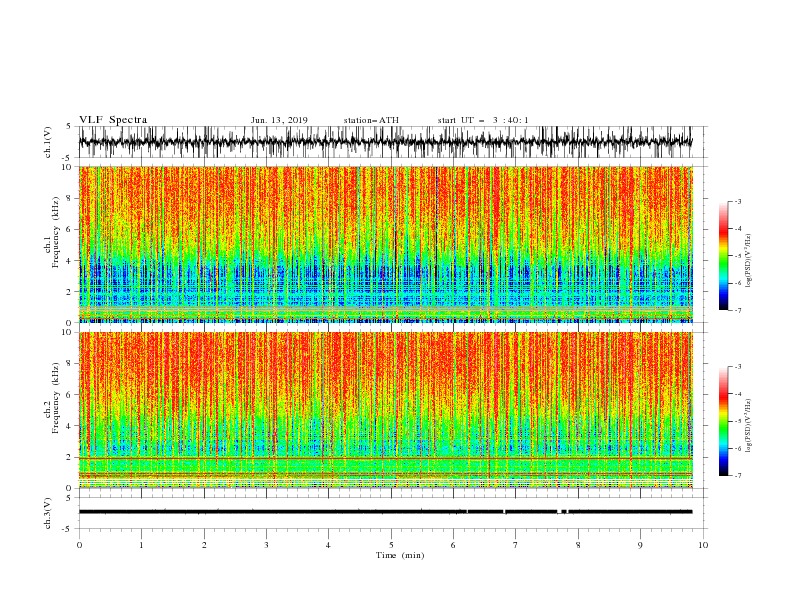Click the 'Time (min)' axis title
This screenshot has width=792, height=612.
point(400,555)
